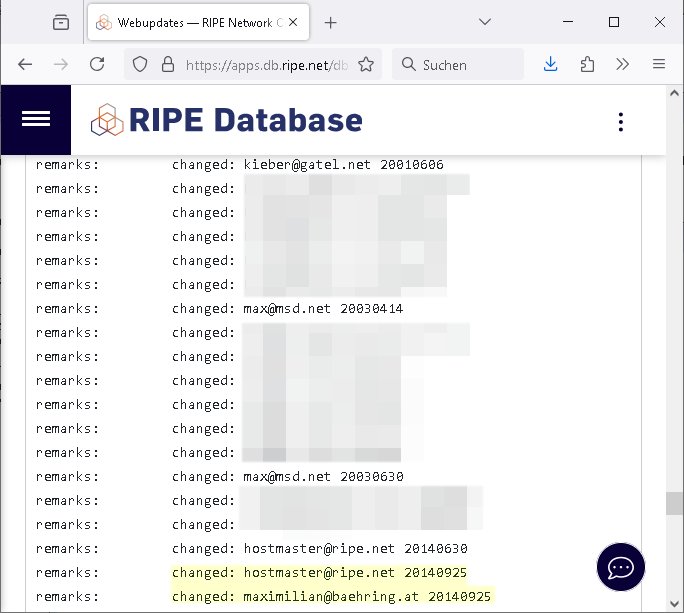The image size is (684, 613).
Task: Reload the current page
Action: [x=97, y=64]
